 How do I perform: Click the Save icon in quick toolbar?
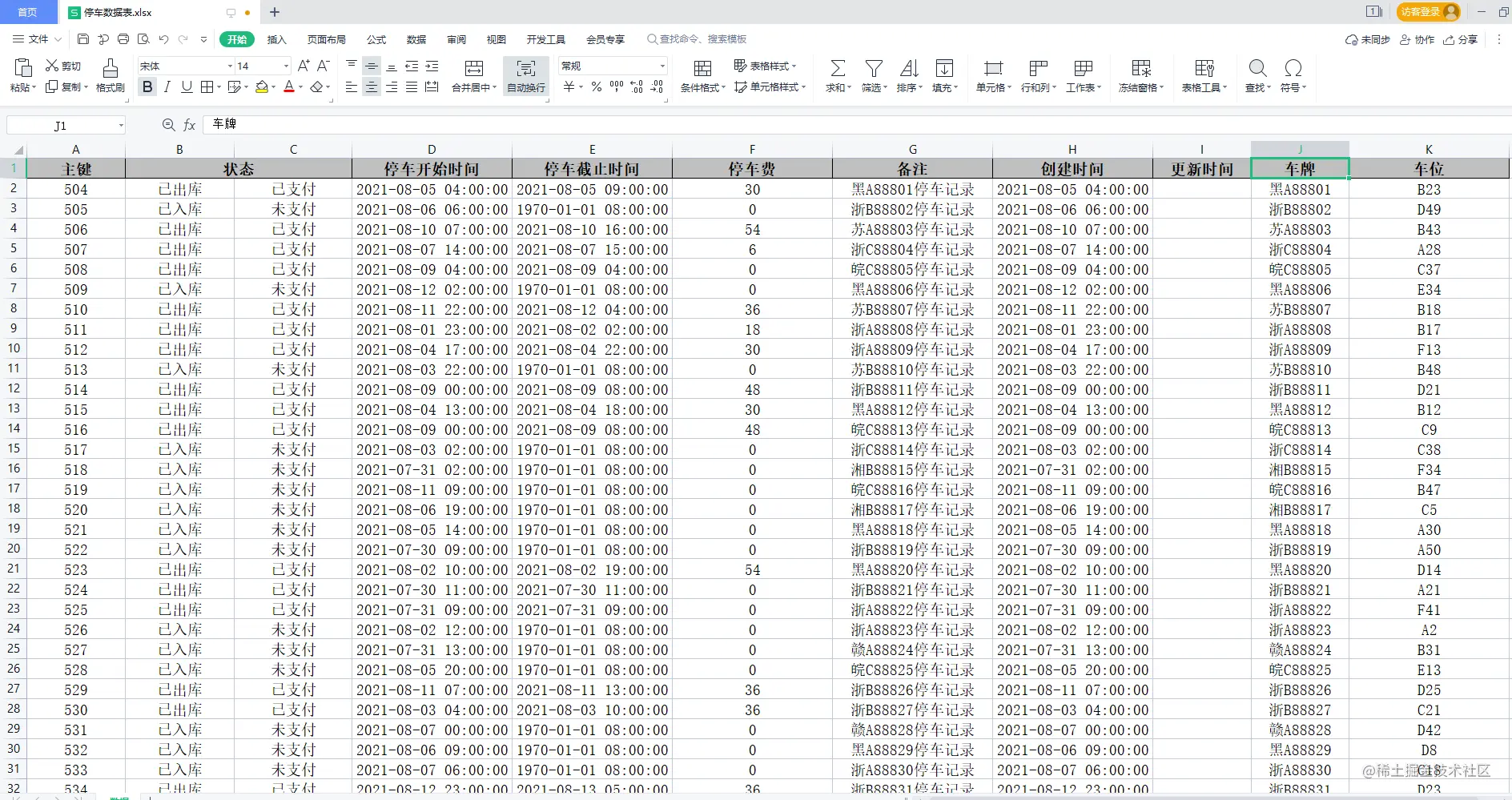pos(83,39)
